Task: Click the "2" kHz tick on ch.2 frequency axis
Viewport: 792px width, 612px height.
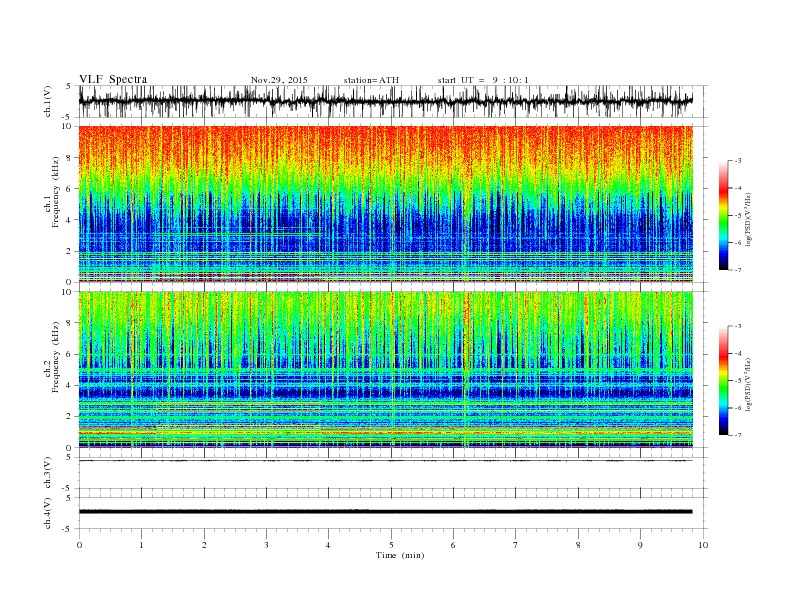Action: (x=70, y=417)
